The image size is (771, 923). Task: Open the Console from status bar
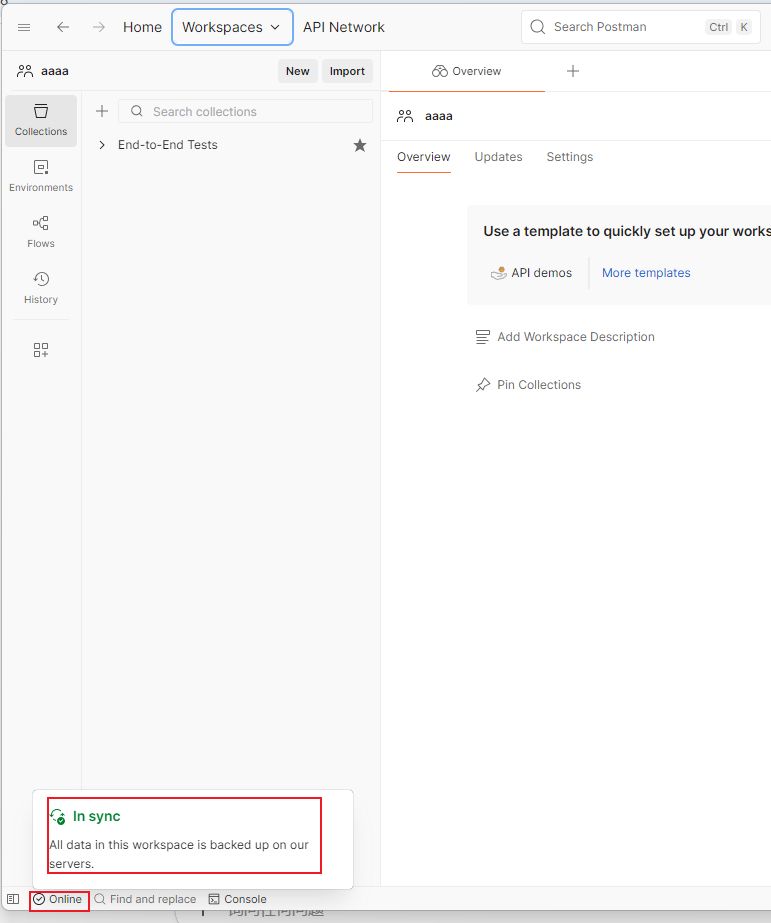237,899
